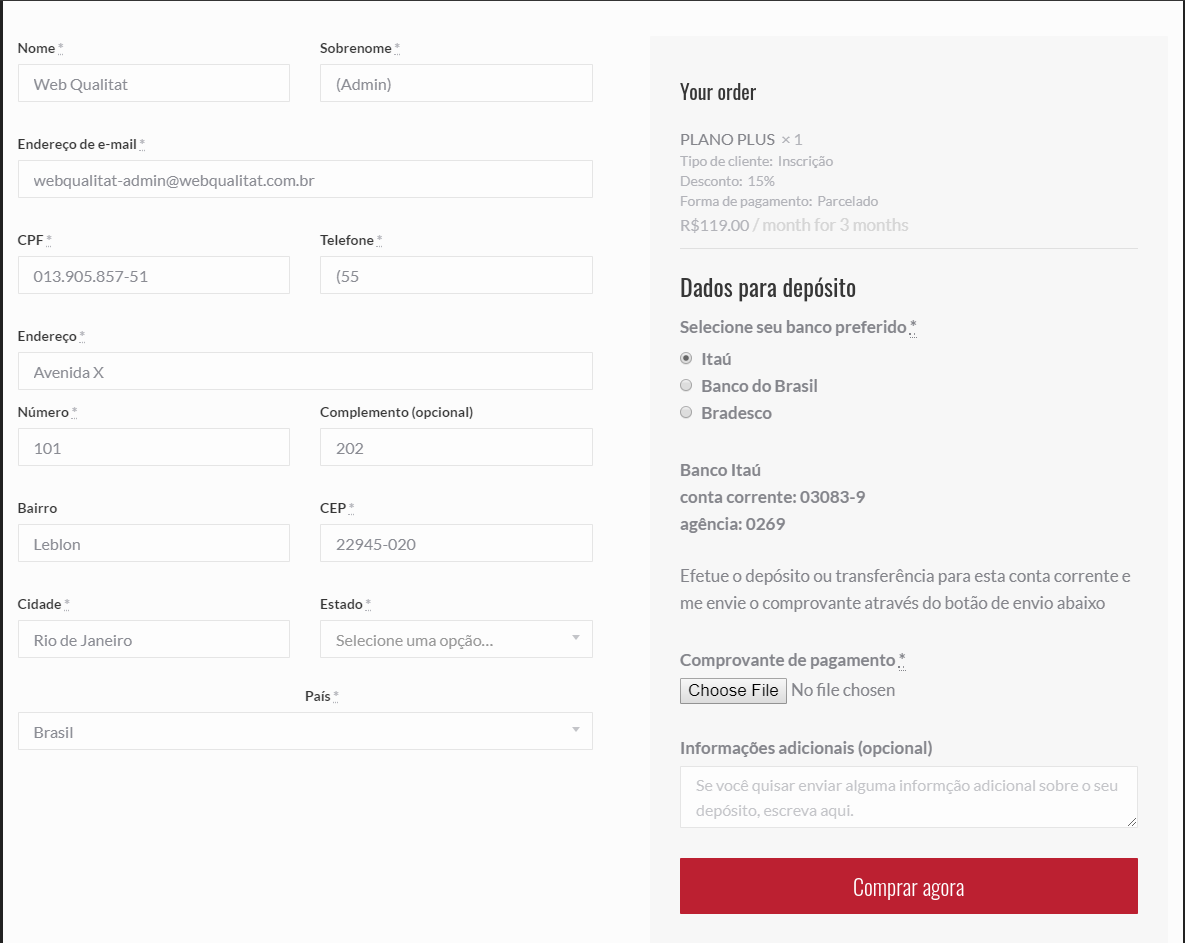
Task: Select the Bradesco radio option
Action: pos(686,412)
